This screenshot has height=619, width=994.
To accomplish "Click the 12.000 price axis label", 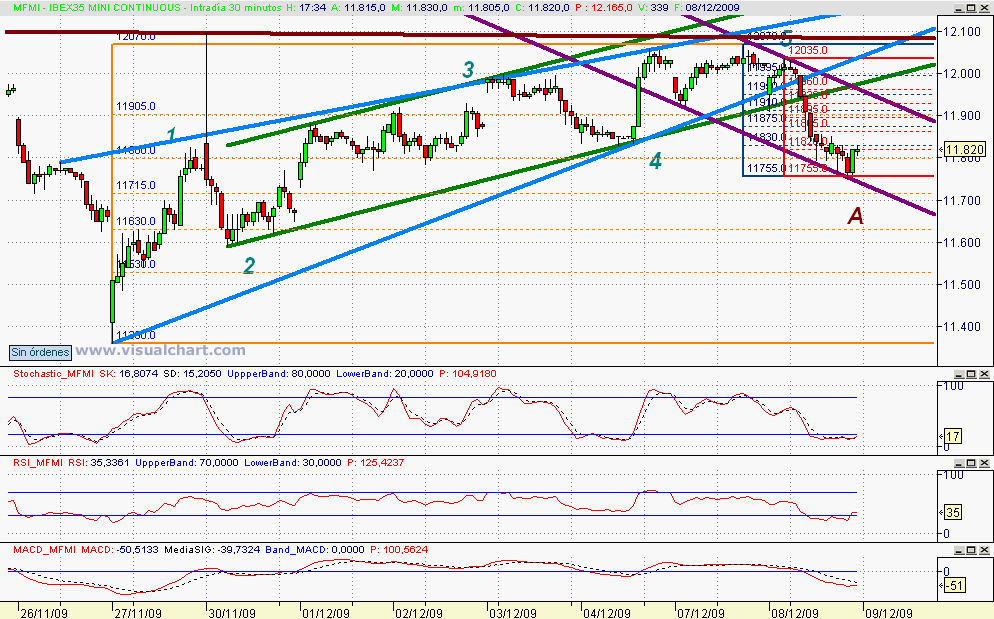I will click(x=962, y=74).
